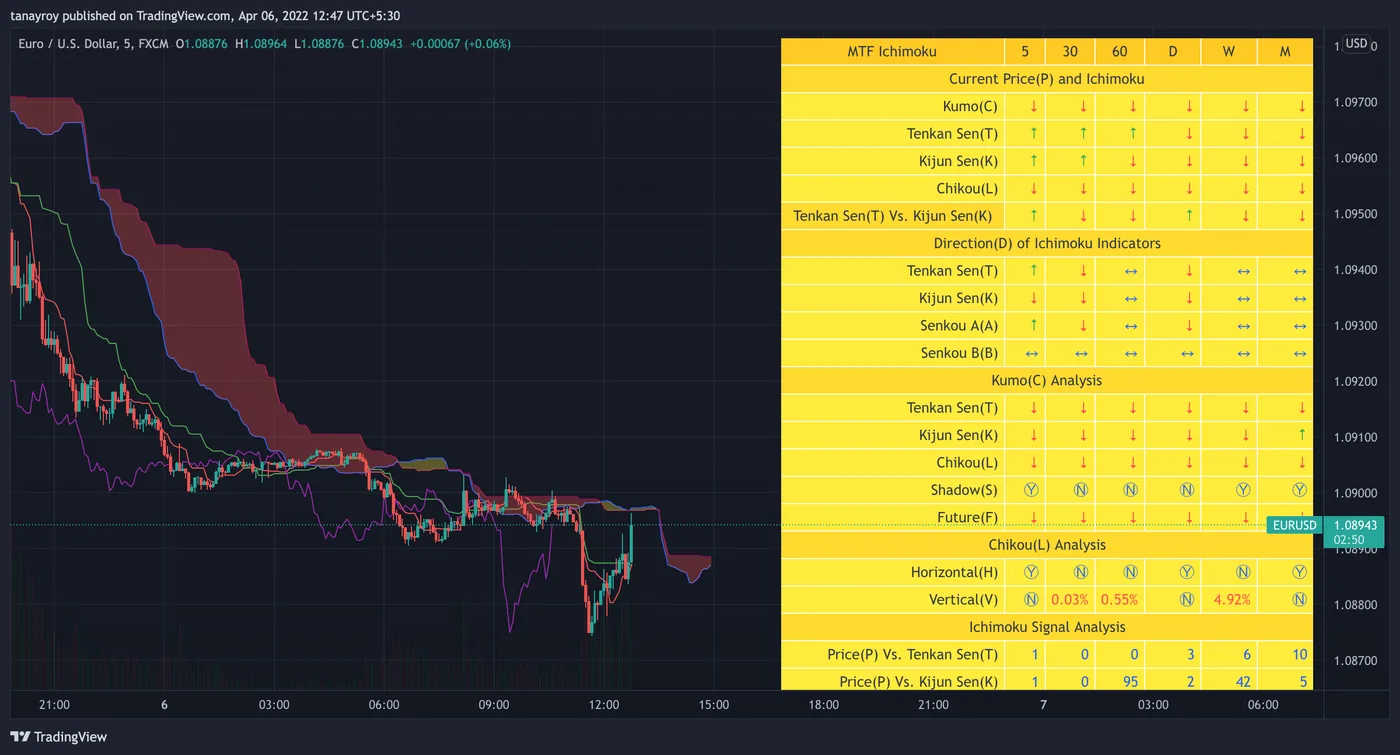
Task: Click the EURUSD price axis label
Action: pos(1294,525)
